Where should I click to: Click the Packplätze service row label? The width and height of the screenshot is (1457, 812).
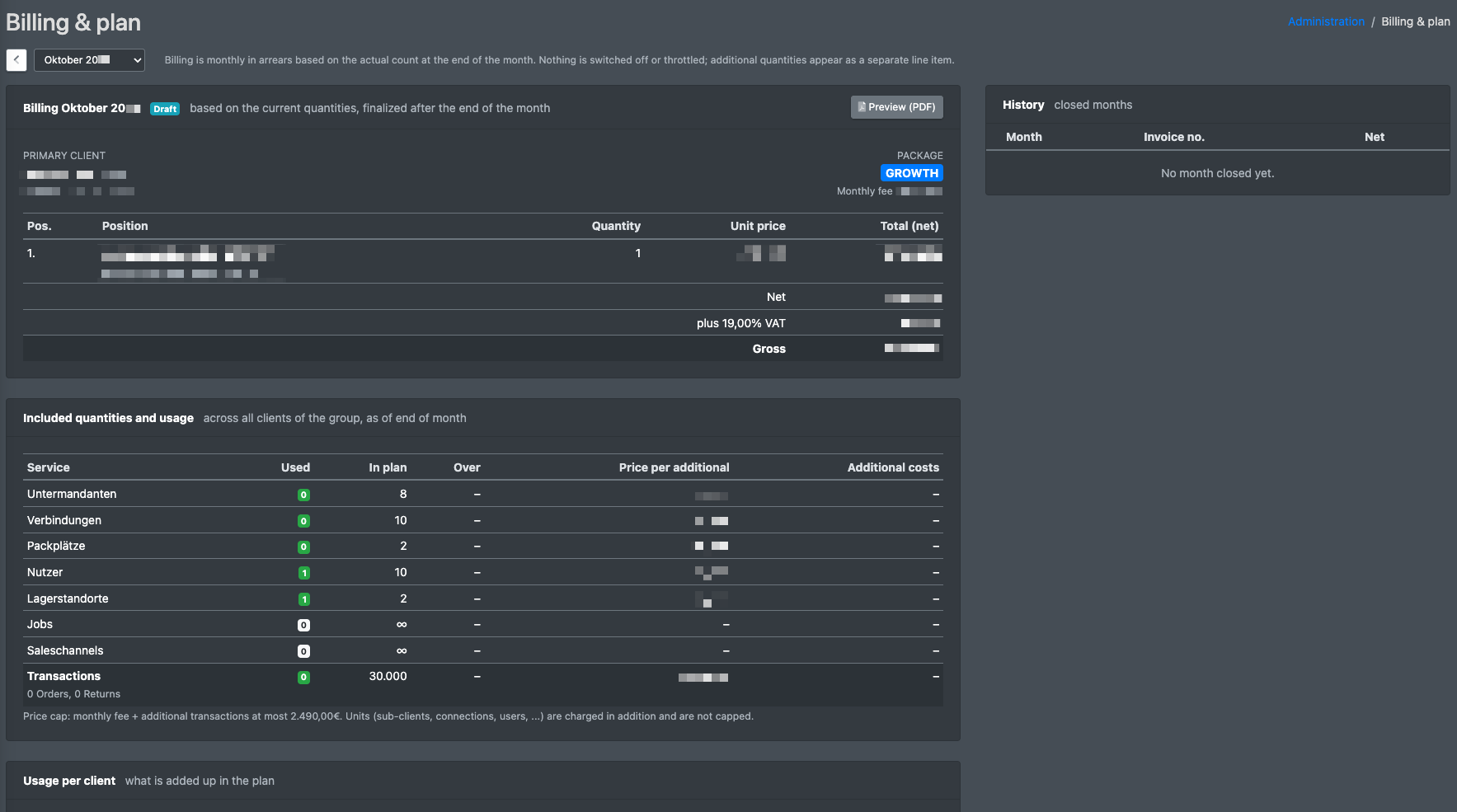tap(56, 546)
